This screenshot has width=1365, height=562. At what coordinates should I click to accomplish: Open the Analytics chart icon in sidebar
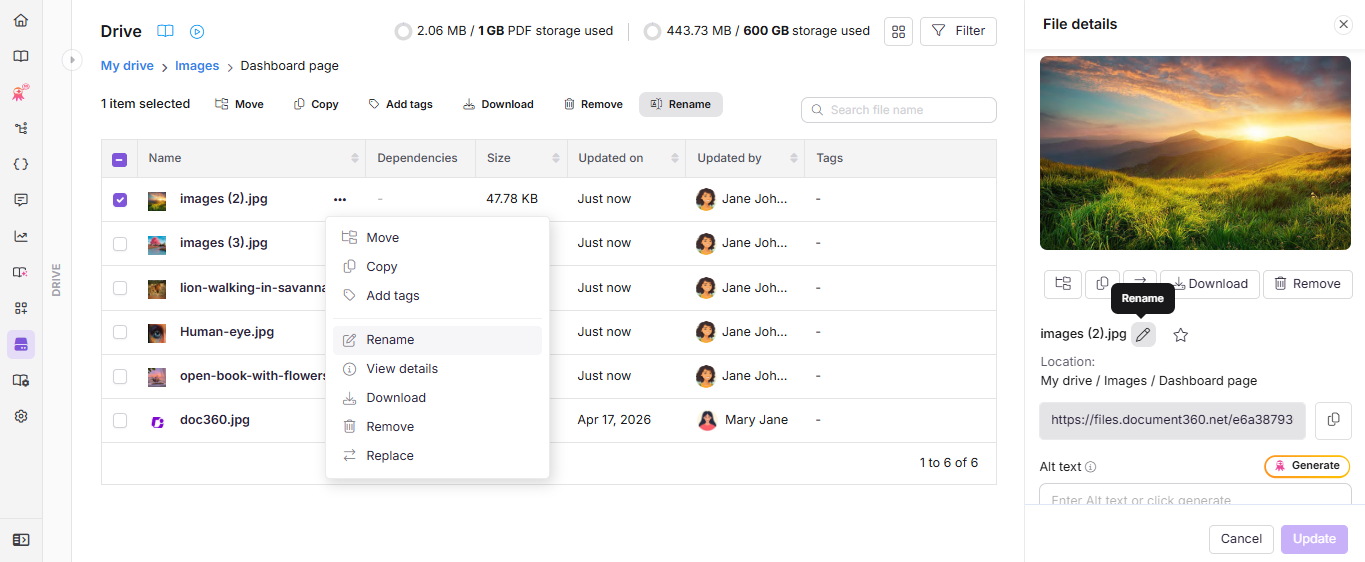(20, 236)
